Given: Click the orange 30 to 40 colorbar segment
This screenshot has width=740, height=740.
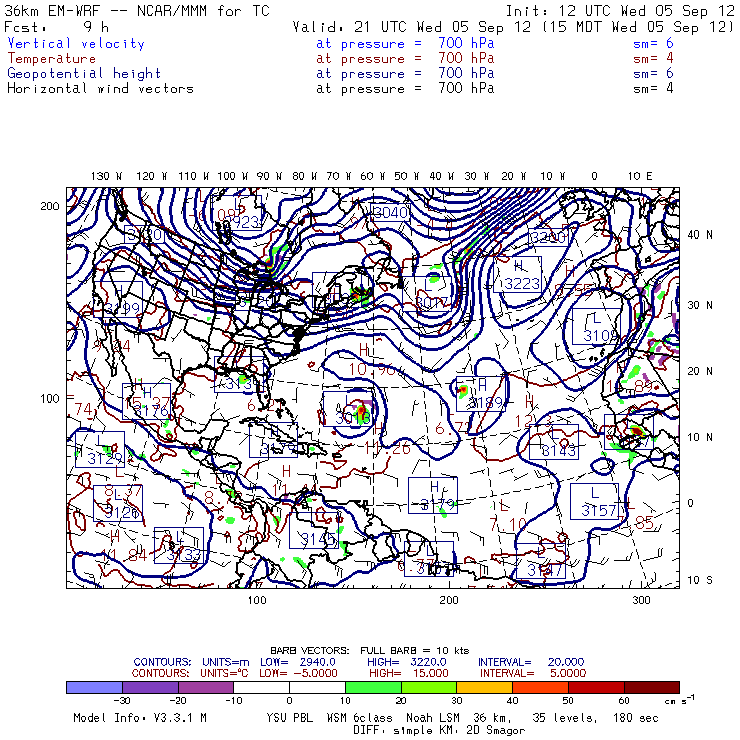Looking at the screenshot, I should [x=485, y=687].
